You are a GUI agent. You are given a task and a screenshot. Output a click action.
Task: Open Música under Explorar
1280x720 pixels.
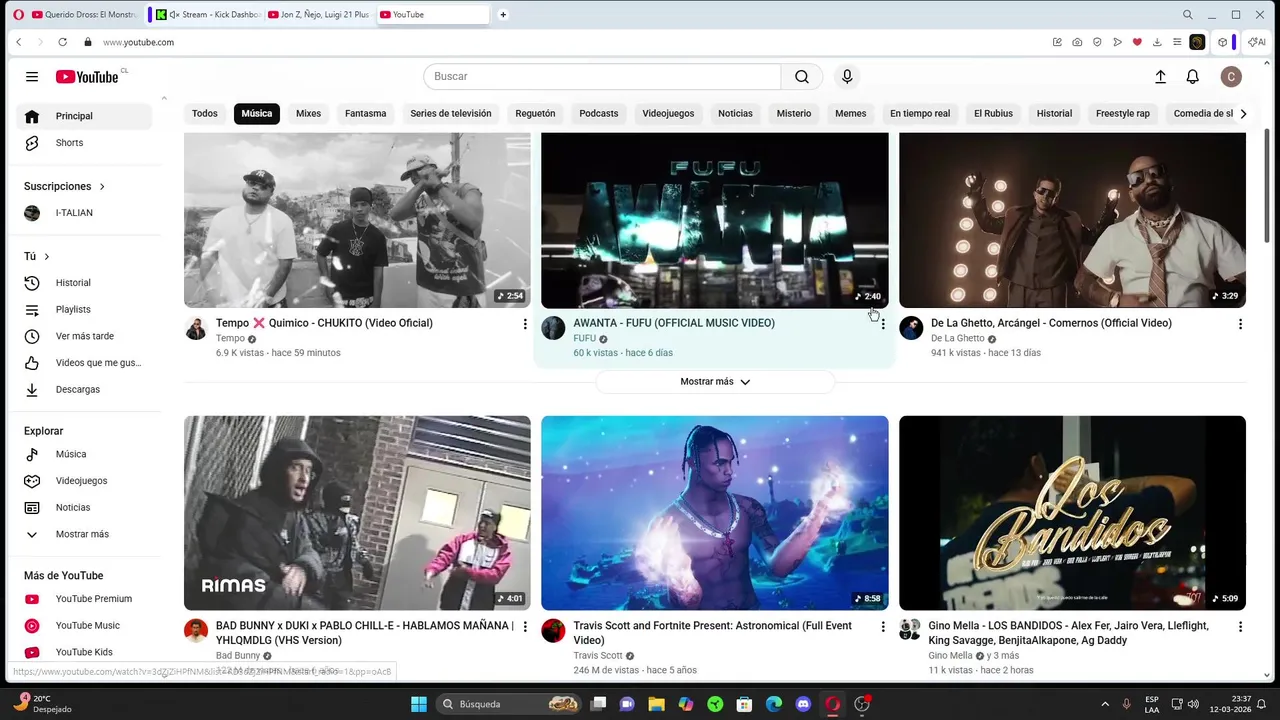coord(84,454)
